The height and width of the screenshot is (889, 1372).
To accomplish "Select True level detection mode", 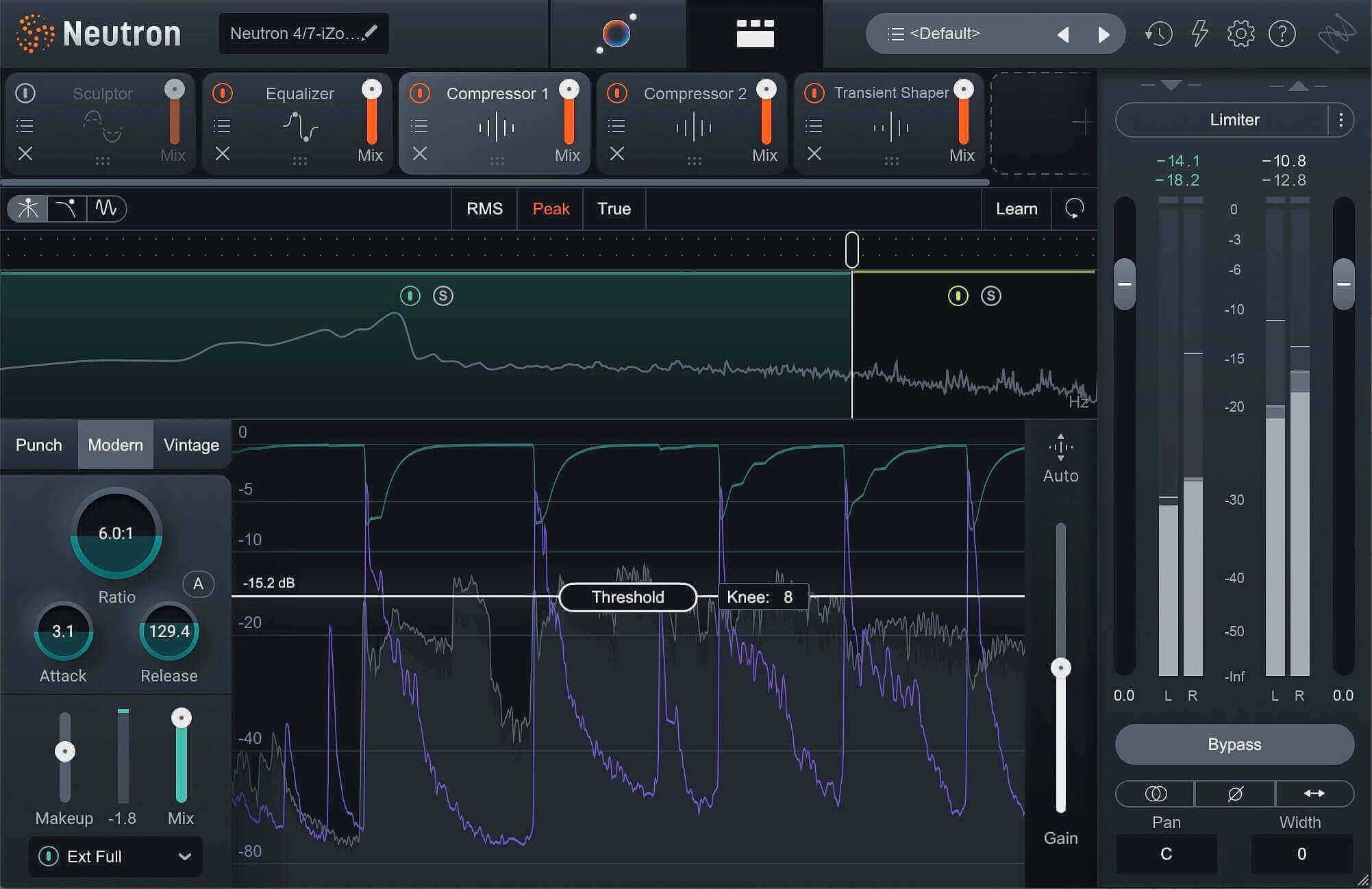I will (614, 208).
